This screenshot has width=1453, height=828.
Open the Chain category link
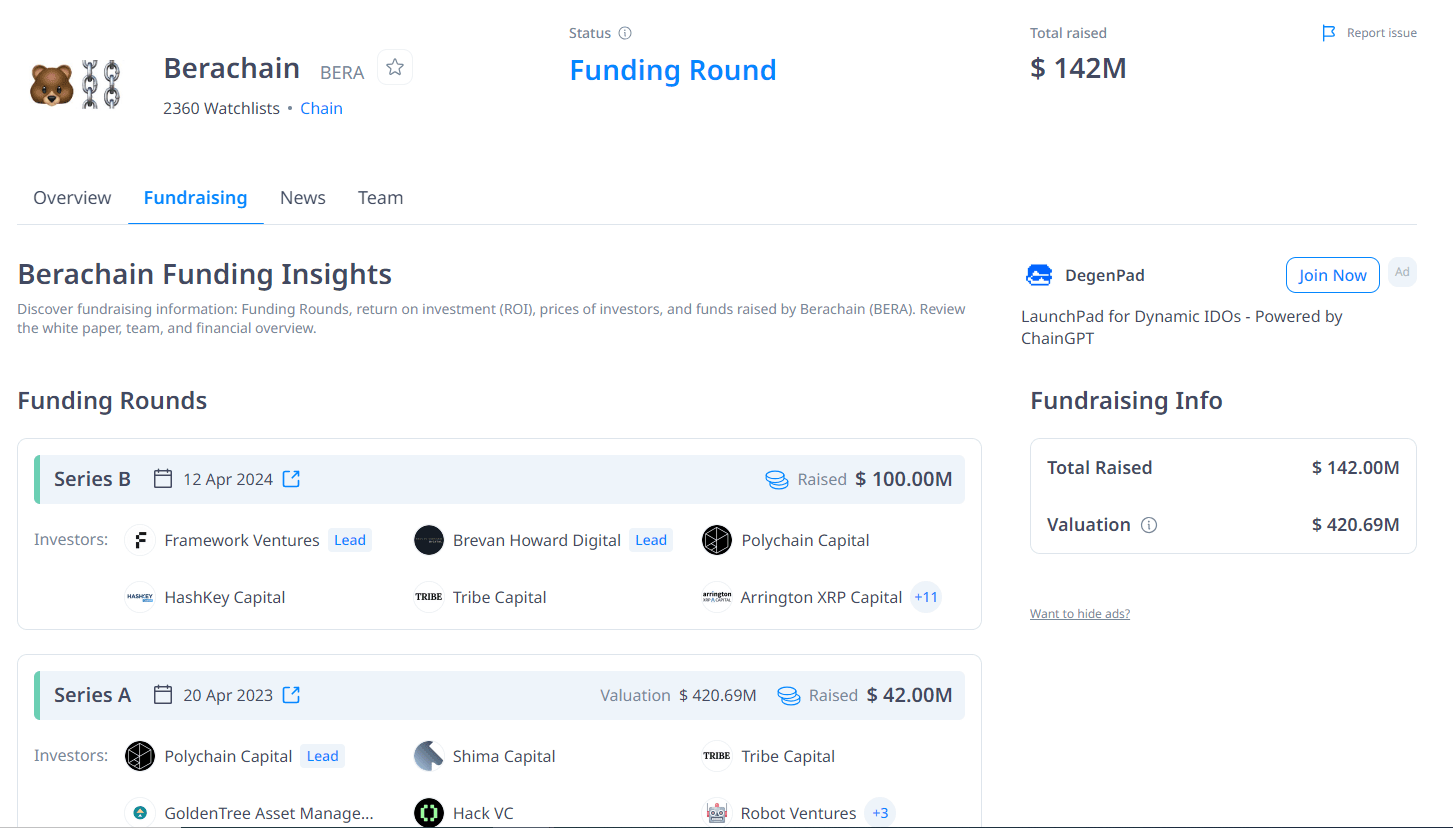[x=321, y=108]
